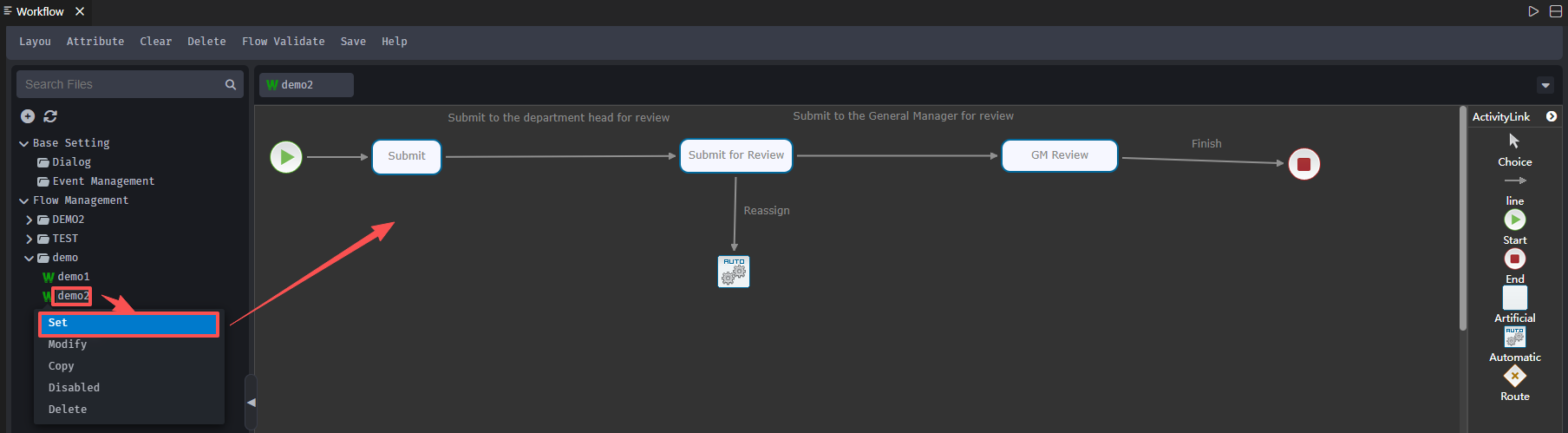Click the add new plus icon
The image size is (1568, 433).
(28, 116)
